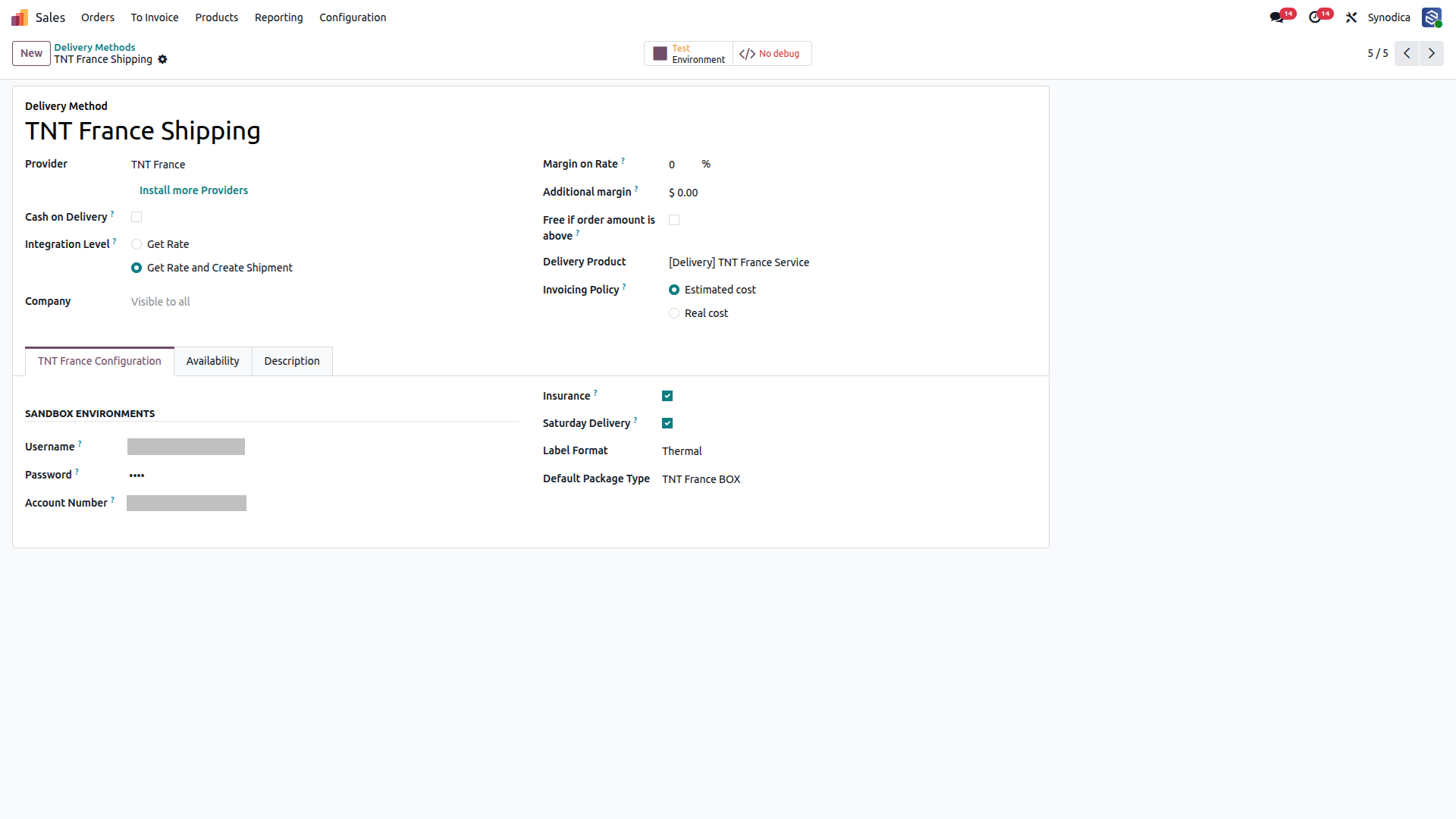Open the Sales app home icon
The width and height of the screenshot is (1456, 819).
[x=20, y=17]
